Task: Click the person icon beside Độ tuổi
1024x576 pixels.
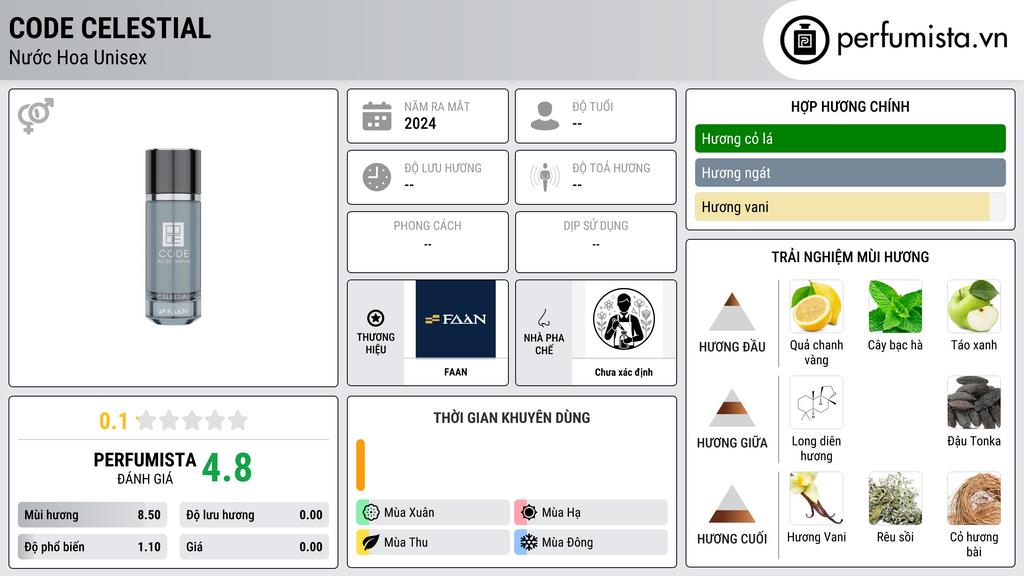Action: [545, 116]
